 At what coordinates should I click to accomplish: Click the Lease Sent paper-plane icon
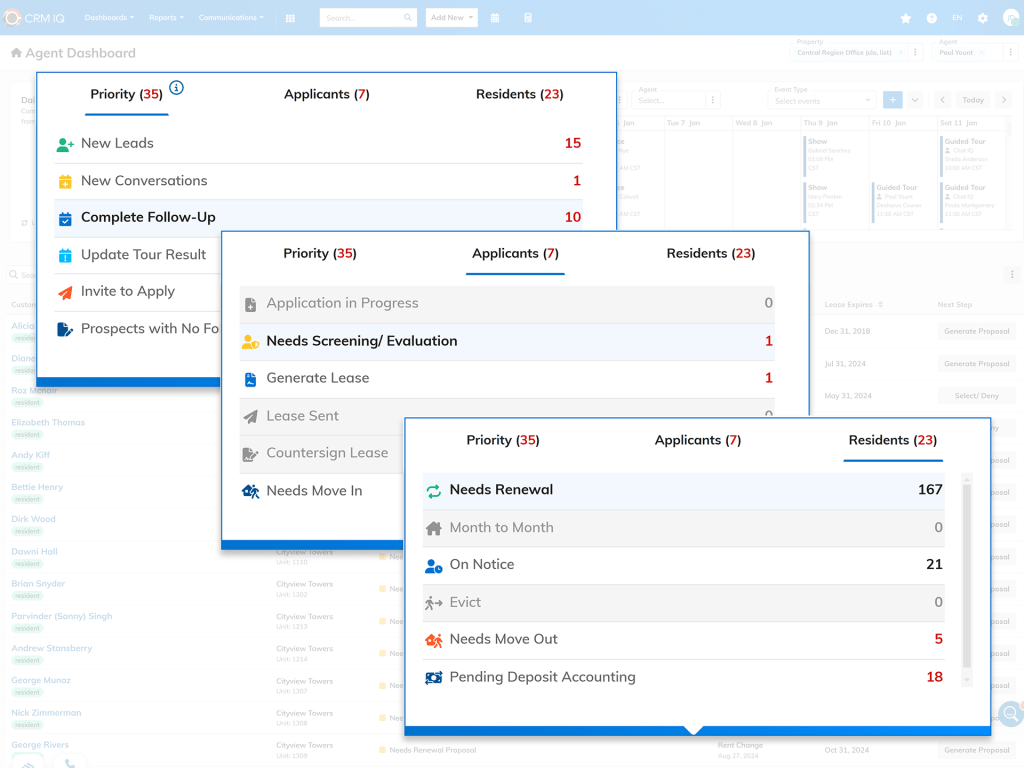coord(250,417)
